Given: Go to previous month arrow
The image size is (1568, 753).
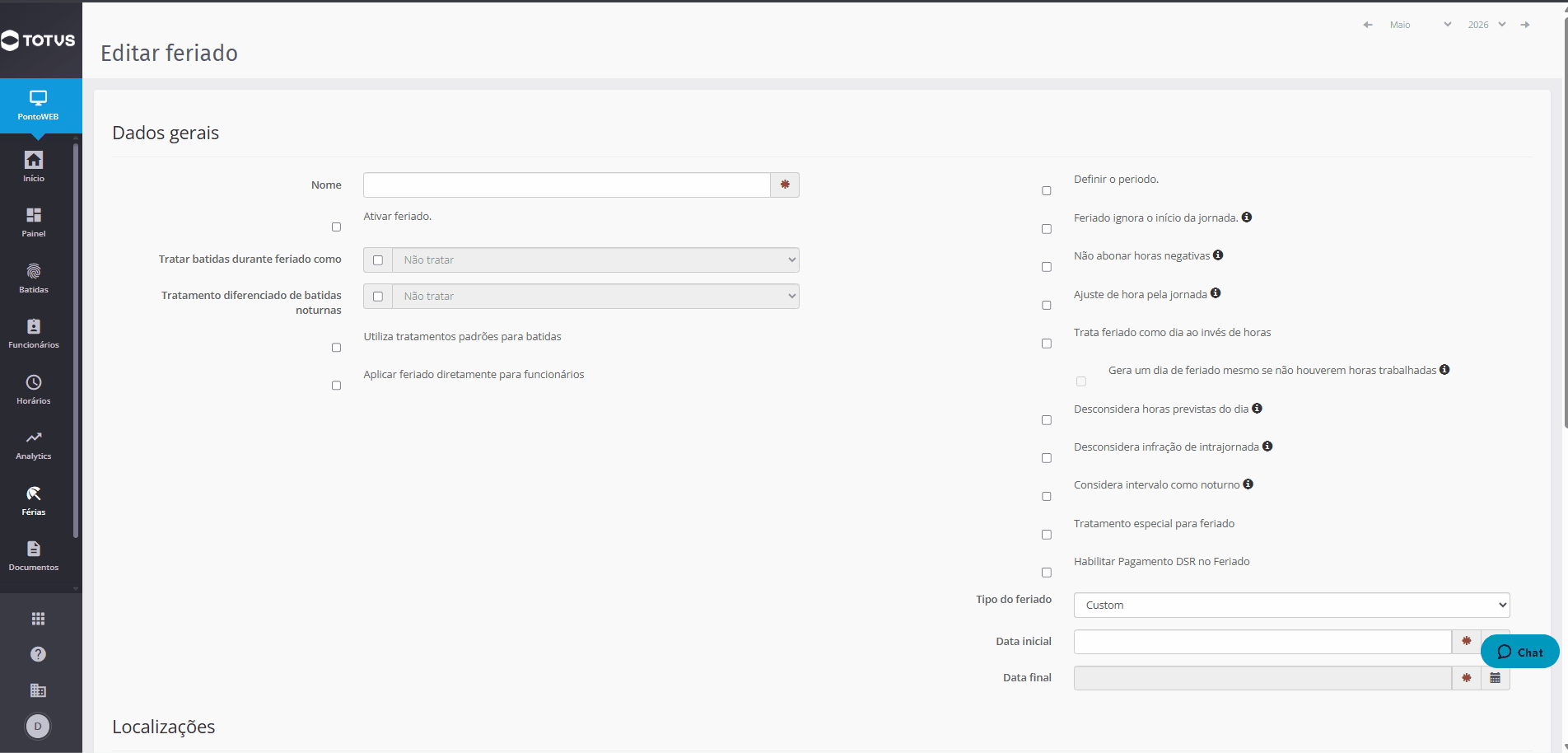Looking at the screenshot, I should (x=1368, y=25).
